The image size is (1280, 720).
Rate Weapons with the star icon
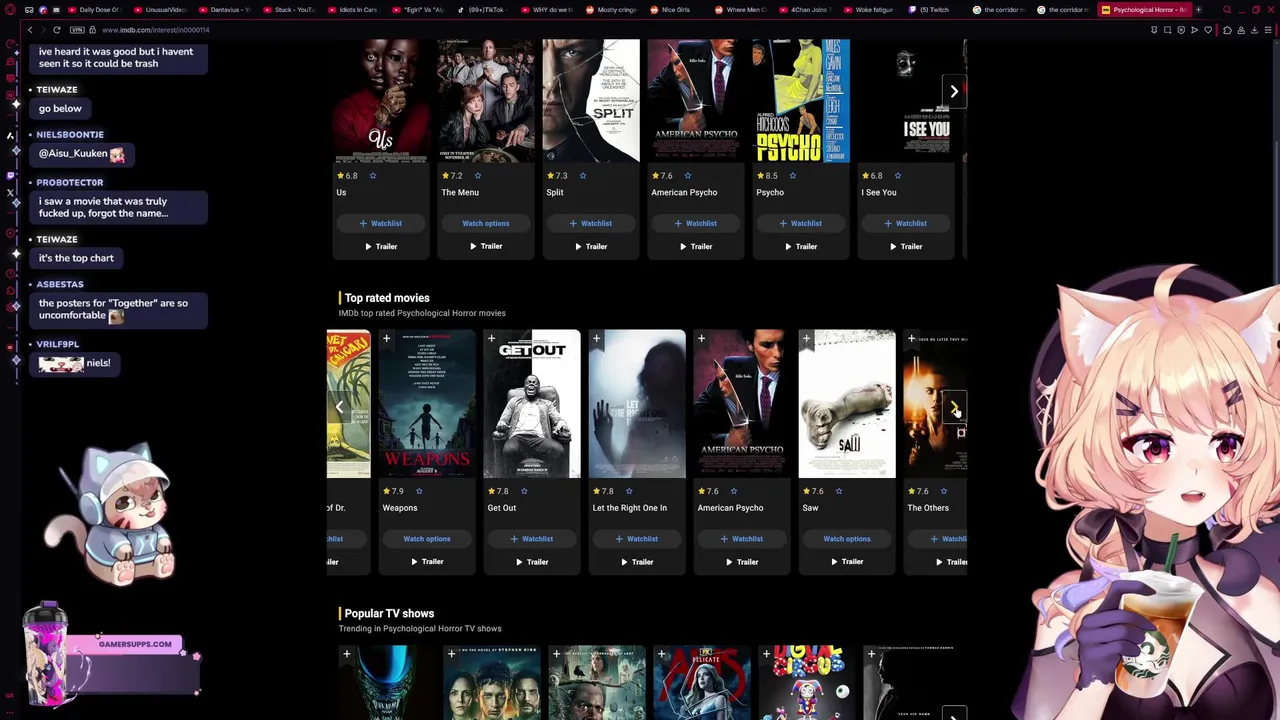(x=419, y=491)
